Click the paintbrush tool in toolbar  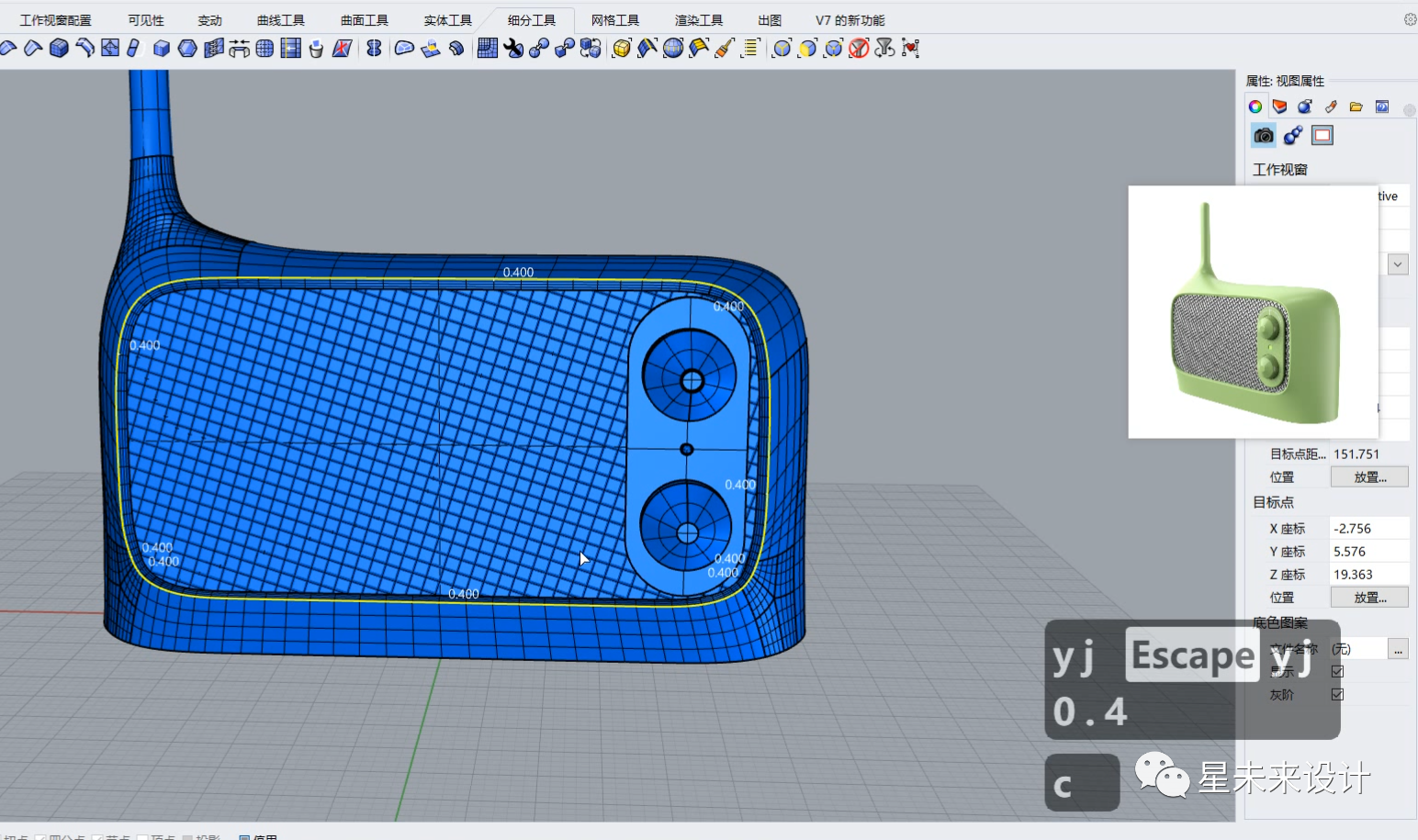click(x=725, y=48)
